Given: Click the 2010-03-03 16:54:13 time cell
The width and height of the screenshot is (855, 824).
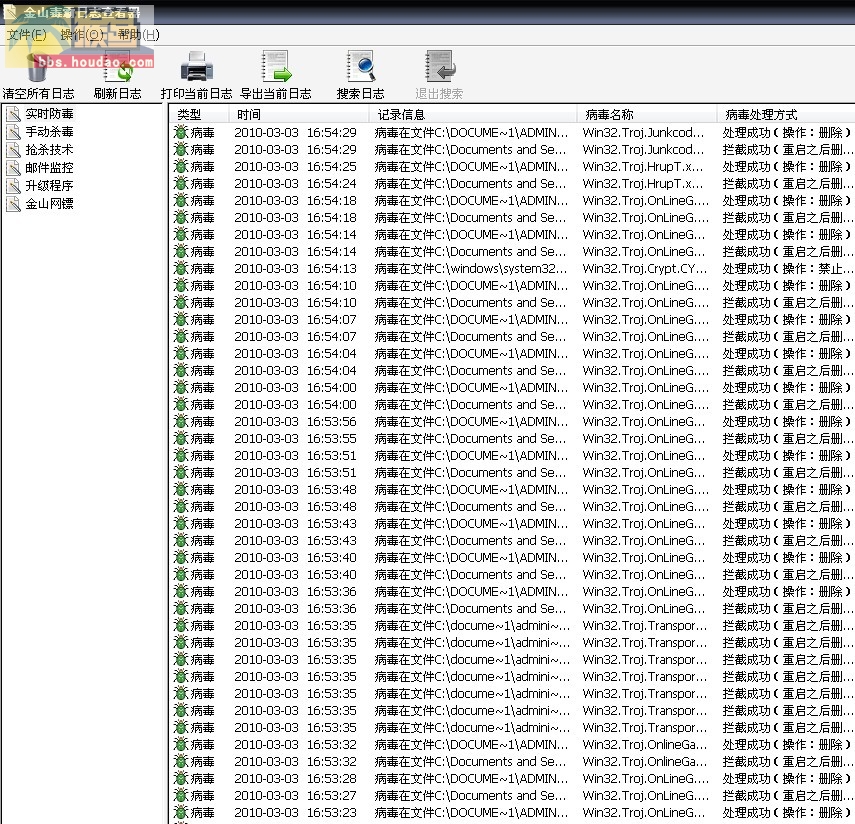Looking at the screenshot, I should [x=296, y=268].
